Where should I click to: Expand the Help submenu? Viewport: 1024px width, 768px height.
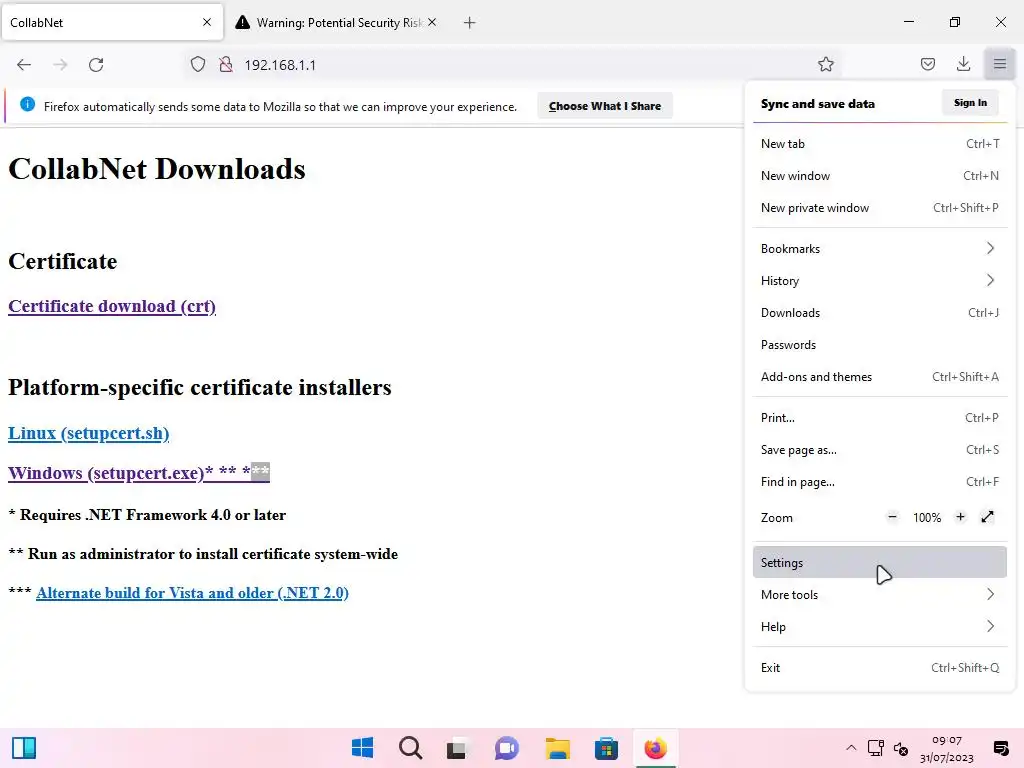(x=880, y=627)
